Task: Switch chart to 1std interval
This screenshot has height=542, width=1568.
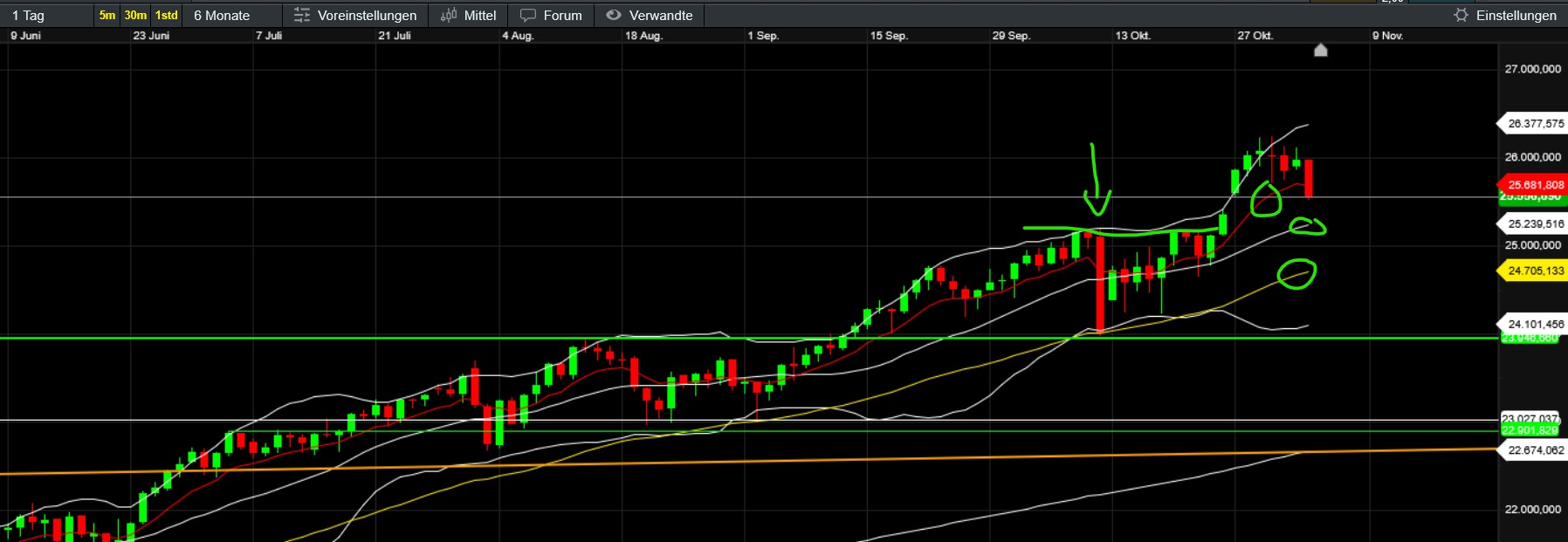Action: click(x=166, y=15)
